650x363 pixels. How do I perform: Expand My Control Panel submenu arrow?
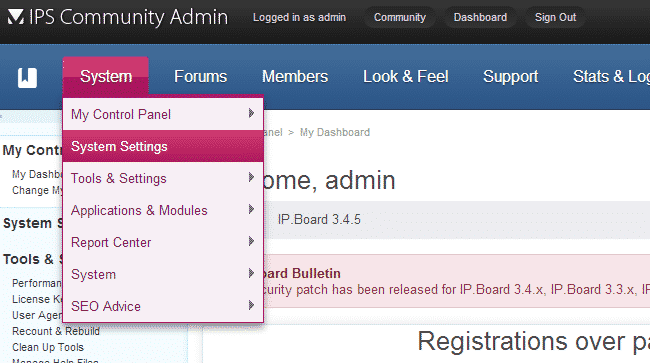(251, 113)
